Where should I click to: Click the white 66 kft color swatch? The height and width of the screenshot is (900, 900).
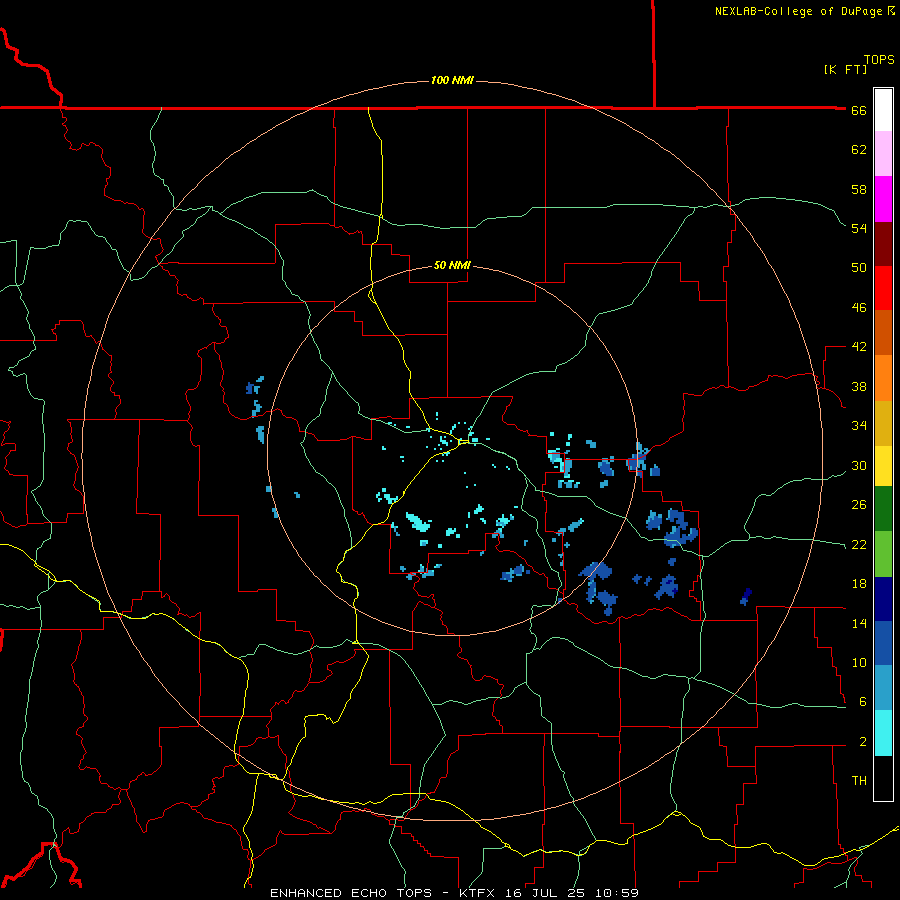pos(883,110)
